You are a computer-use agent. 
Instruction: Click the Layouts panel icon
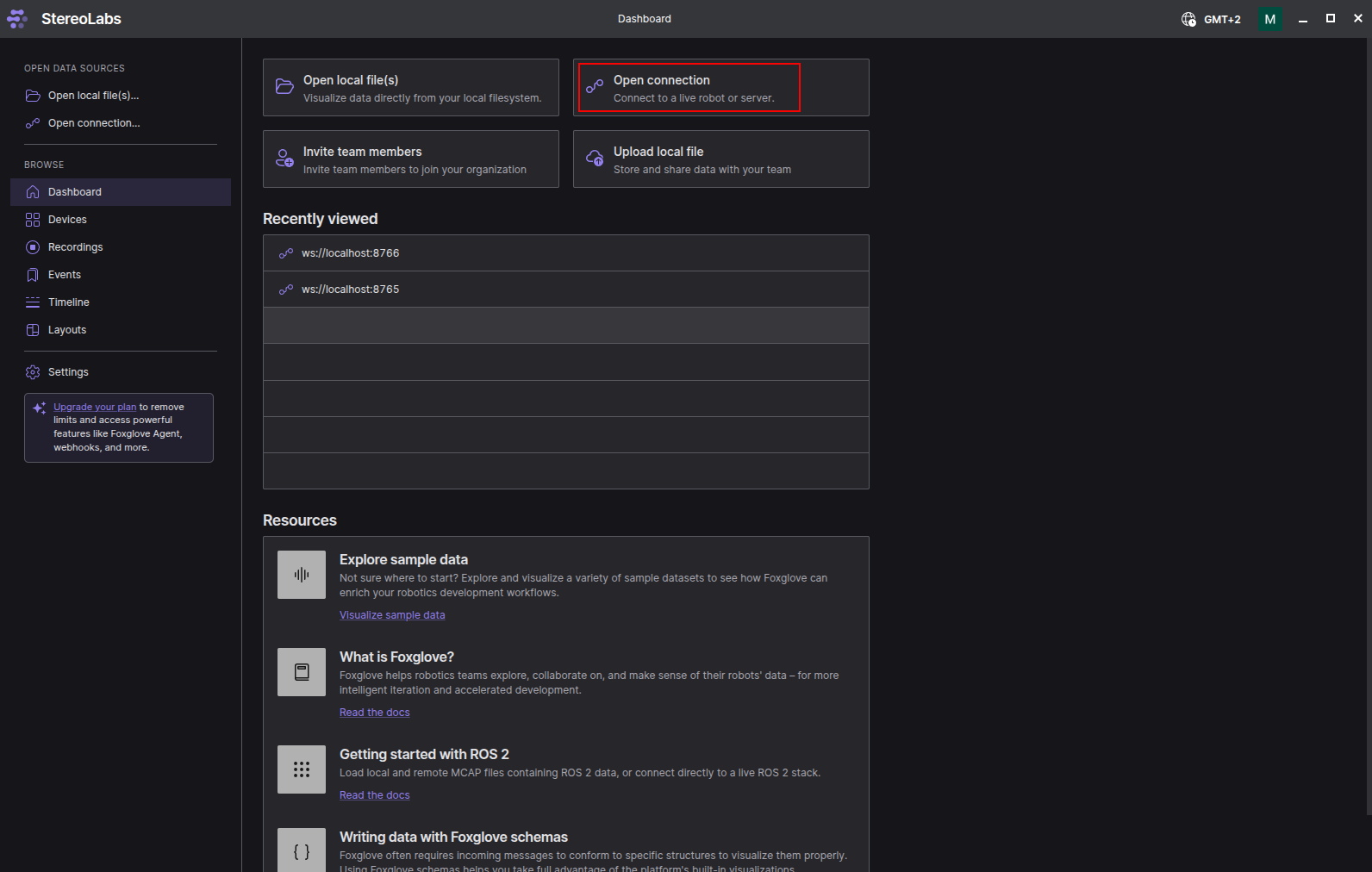tap(33, 330)
